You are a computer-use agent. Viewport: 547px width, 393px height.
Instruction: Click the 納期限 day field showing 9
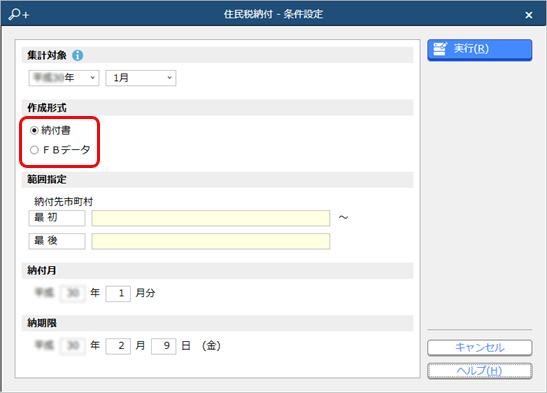[x=164, y=346]
